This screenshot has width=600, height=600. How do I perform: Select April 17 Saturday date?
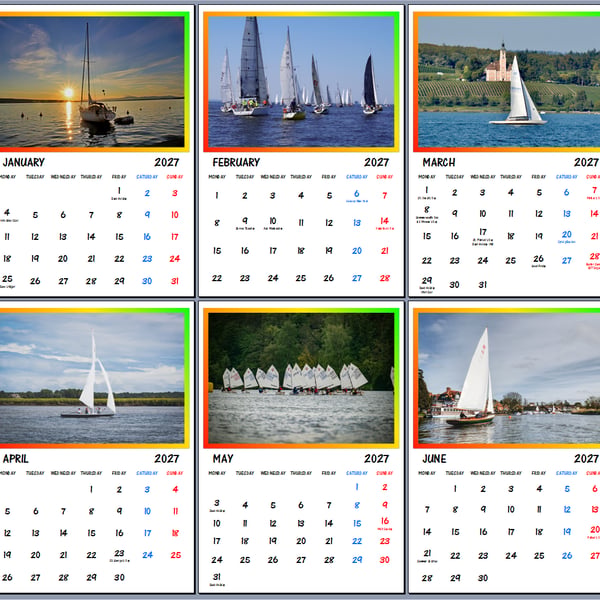tap(147, 533)
